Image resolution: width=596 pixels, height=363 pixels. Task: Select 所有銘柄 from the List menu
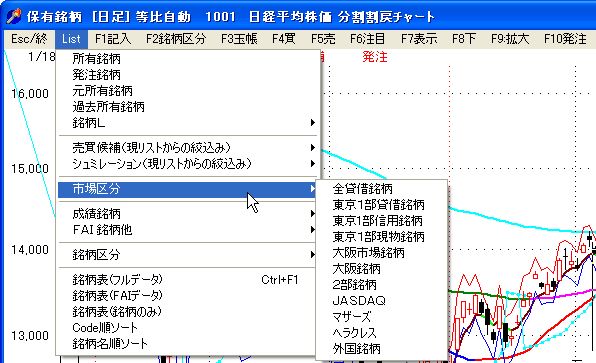click(187, 59)
